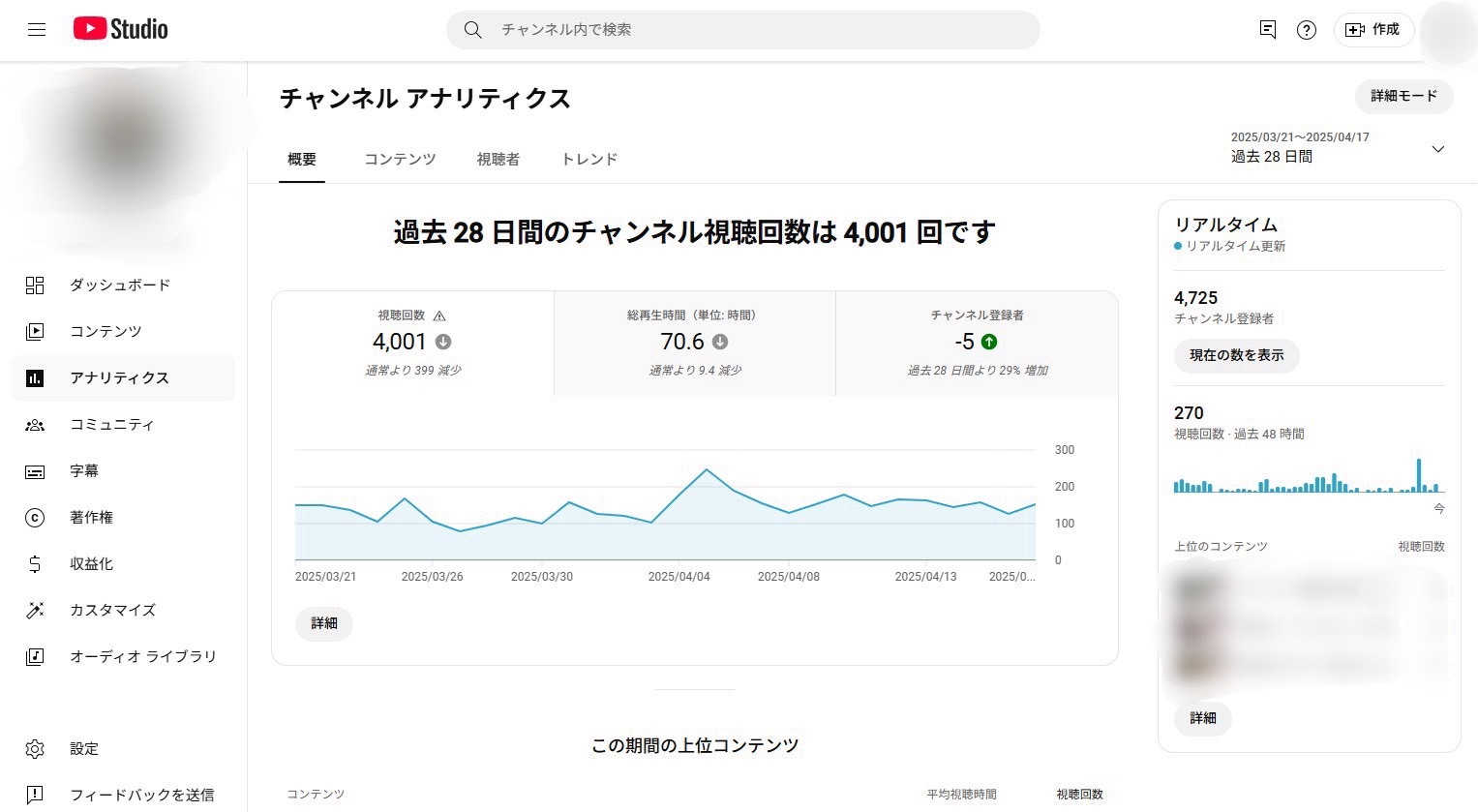Screen dimensions: 1478x812
Task: Switch to the チャンネル登録者 metric card
Action: (976, 343)
